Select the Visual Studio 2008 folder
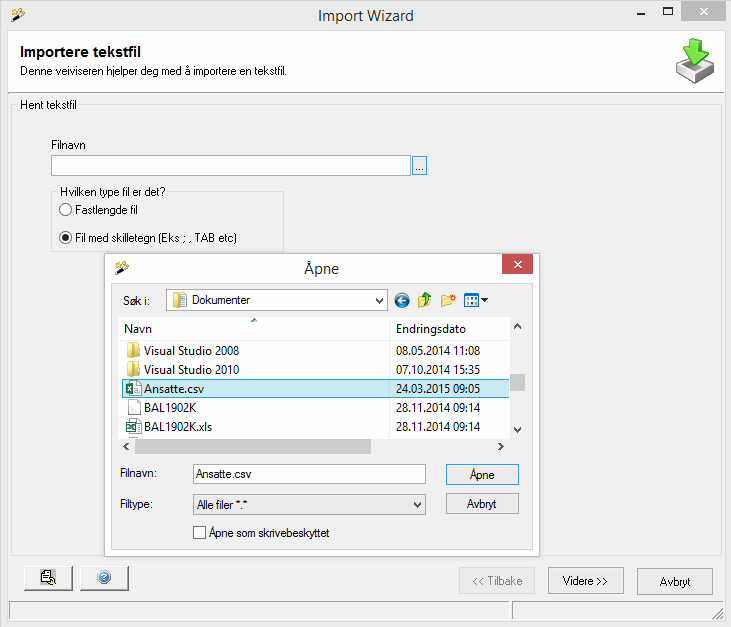The width and height of the screenshot is (731, 627). tap(190, 351)
